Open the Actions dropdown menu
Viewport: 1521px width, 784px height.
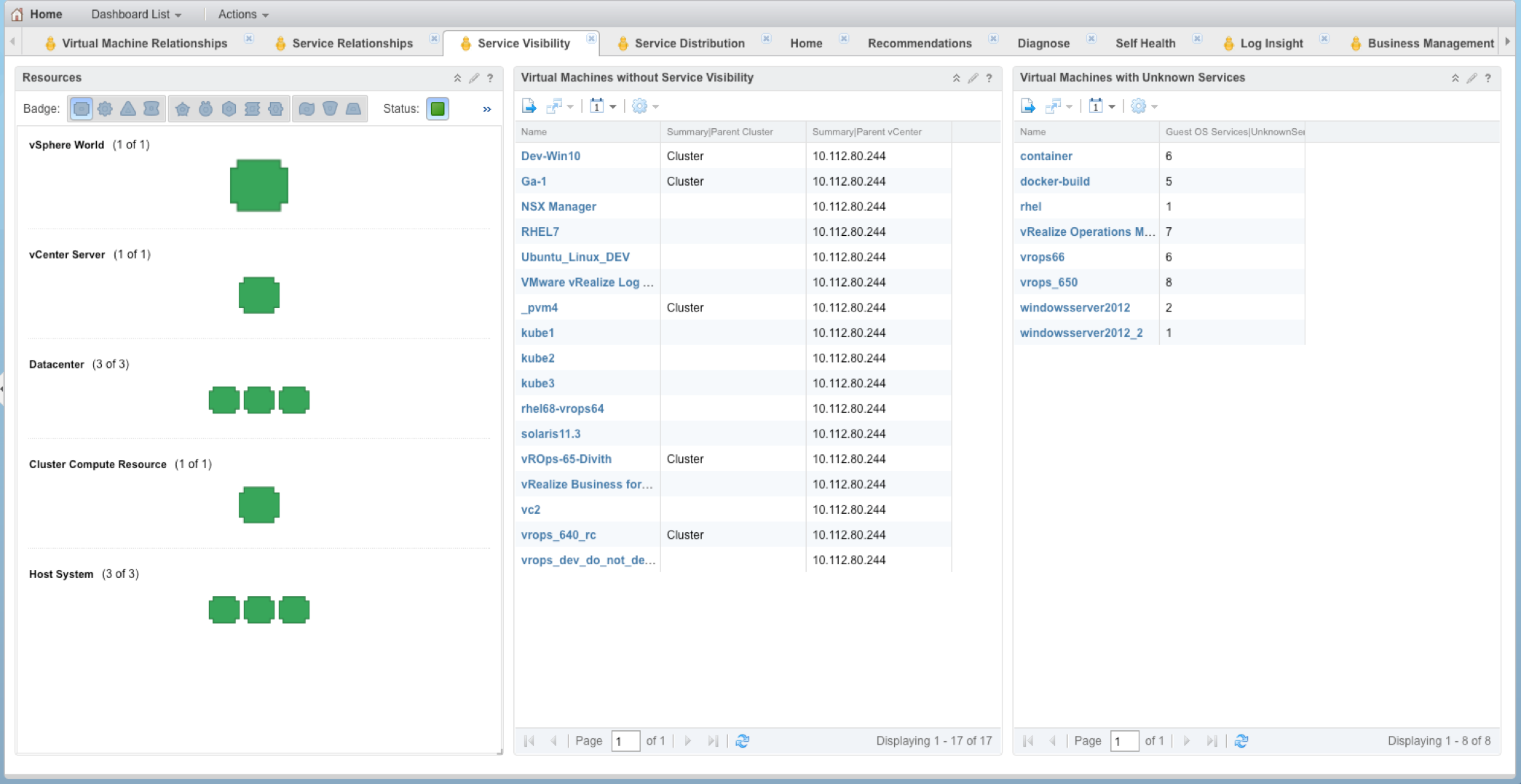[x=243, y=14]
